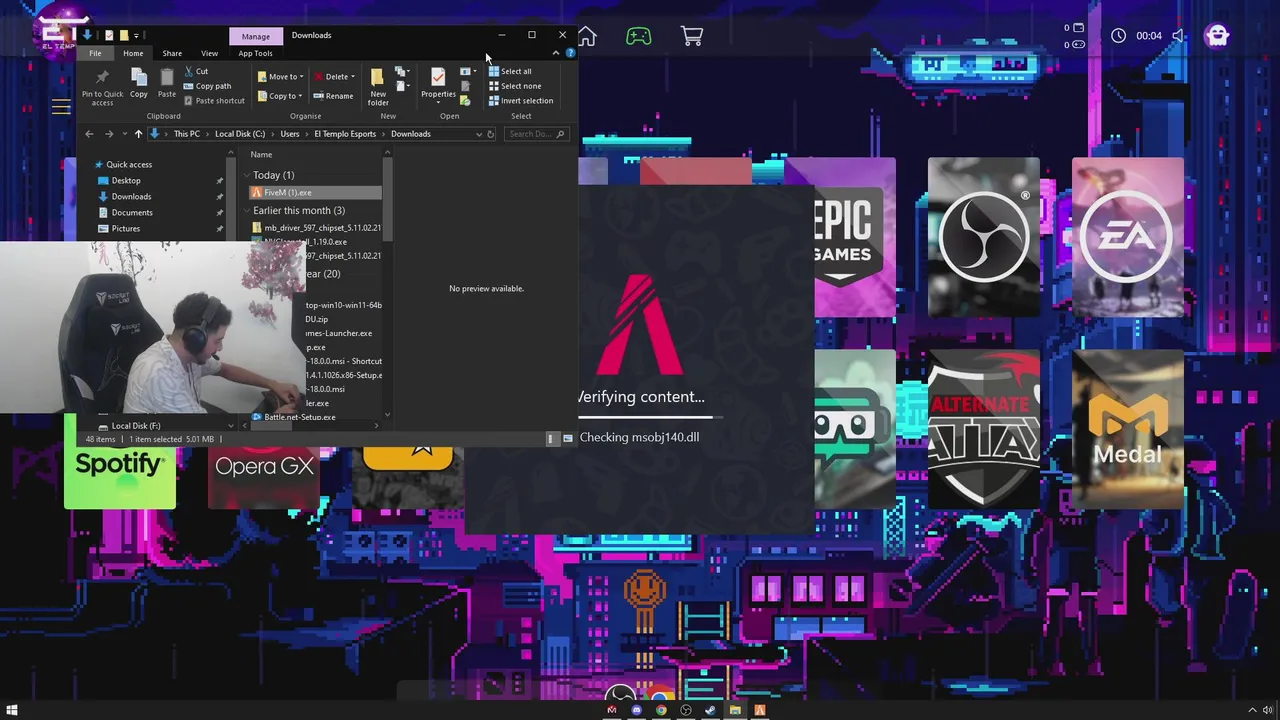This screenshot has width=1280, height=720.
Task: Open Explorer help question mark icon
Action: click(x=570, y=53)
